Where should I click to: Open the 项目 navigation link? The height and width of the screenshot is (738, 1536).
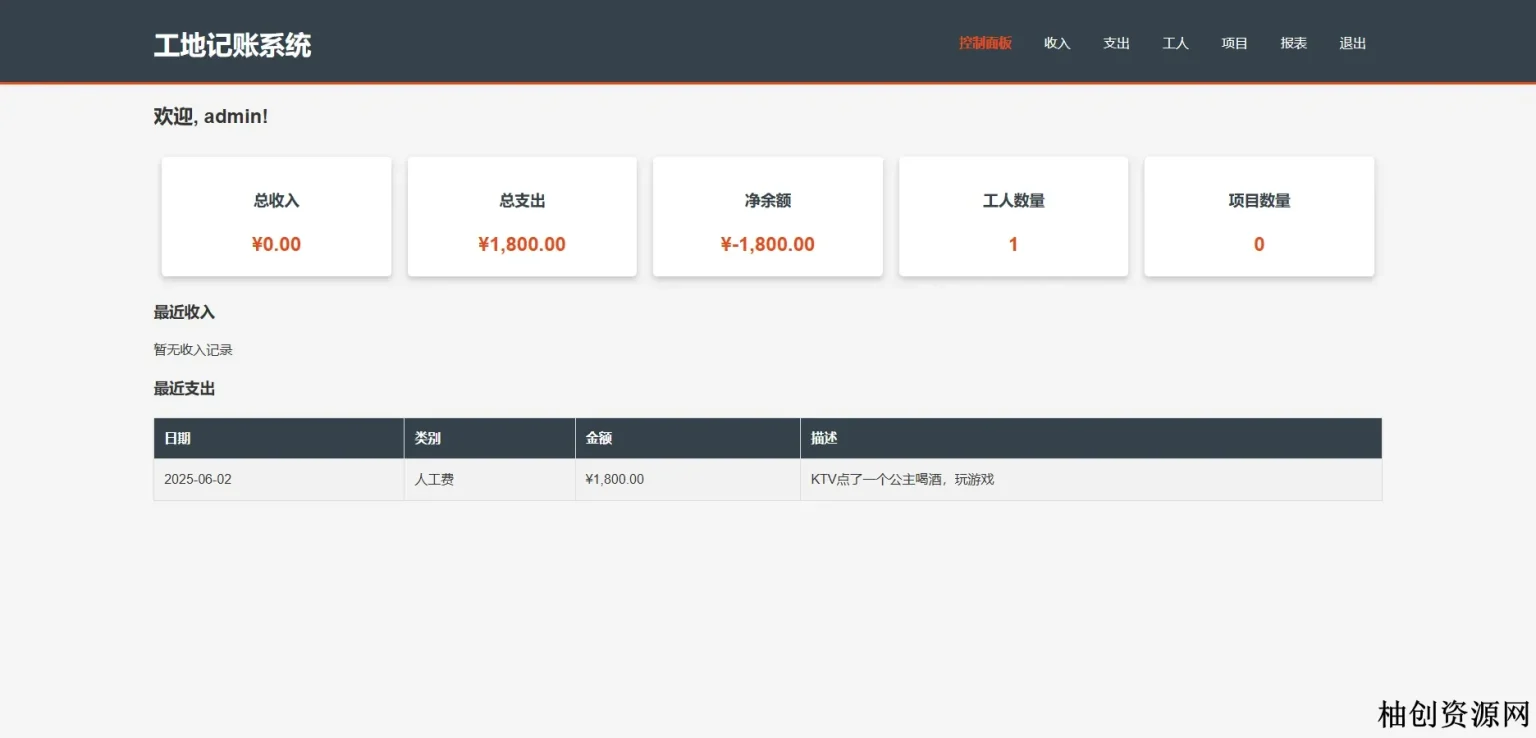pyautogui.click(x=1234, y=43)
